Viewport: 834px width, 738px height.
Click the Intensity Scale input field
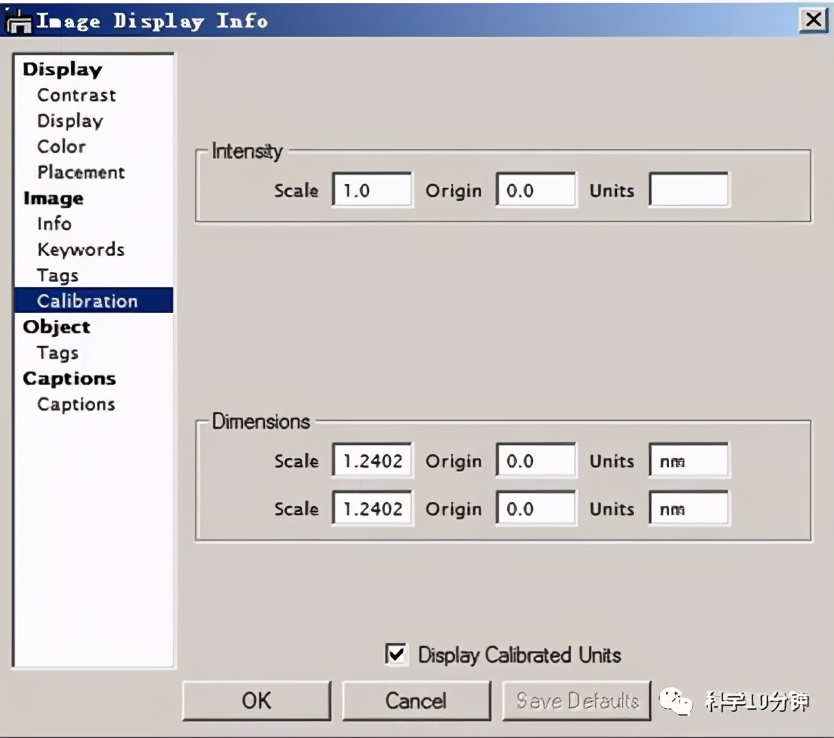(x=372, y=190)
